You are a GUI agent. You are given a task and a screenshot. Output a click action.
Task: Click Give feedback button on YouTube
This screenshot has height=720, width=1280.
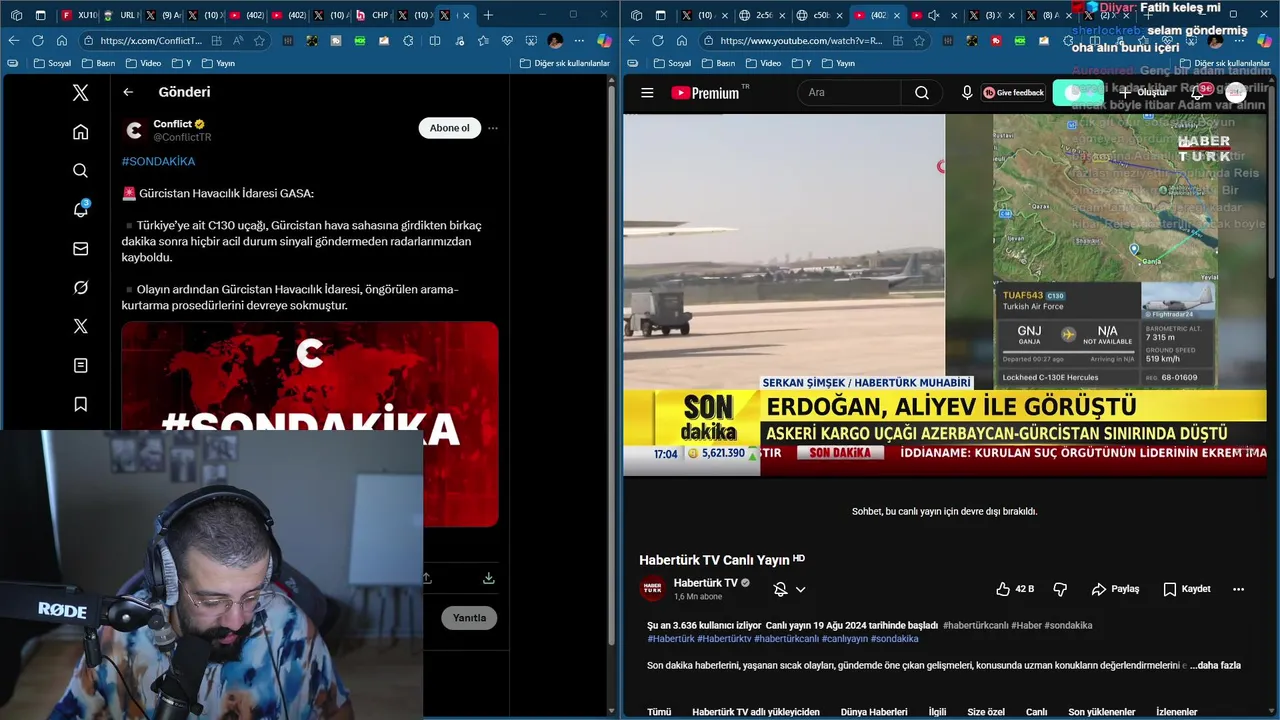pyautogui.click(x=1014, y=93)
